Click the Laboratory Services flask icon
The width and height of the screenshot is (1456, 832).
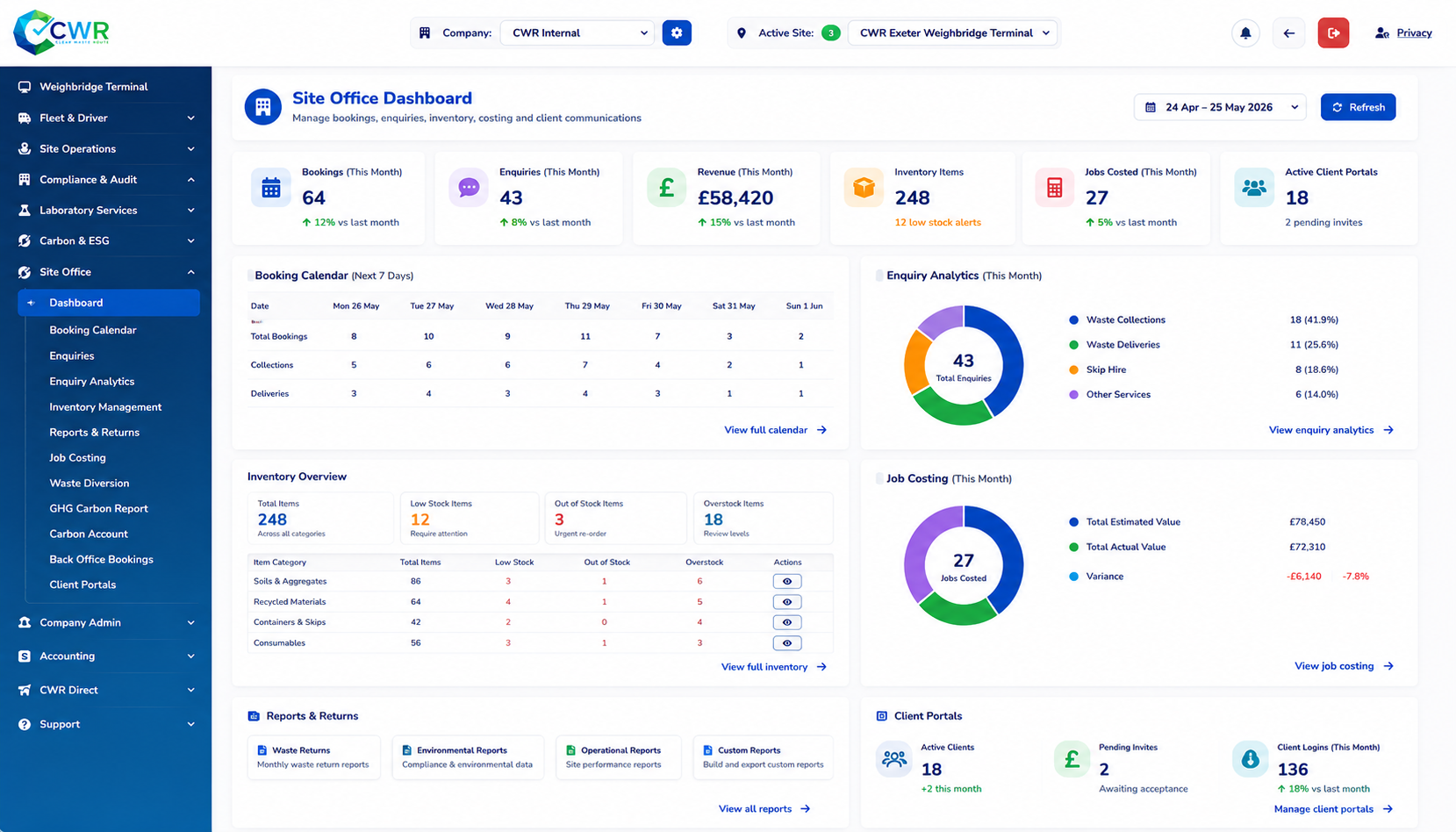click(25, 211)
